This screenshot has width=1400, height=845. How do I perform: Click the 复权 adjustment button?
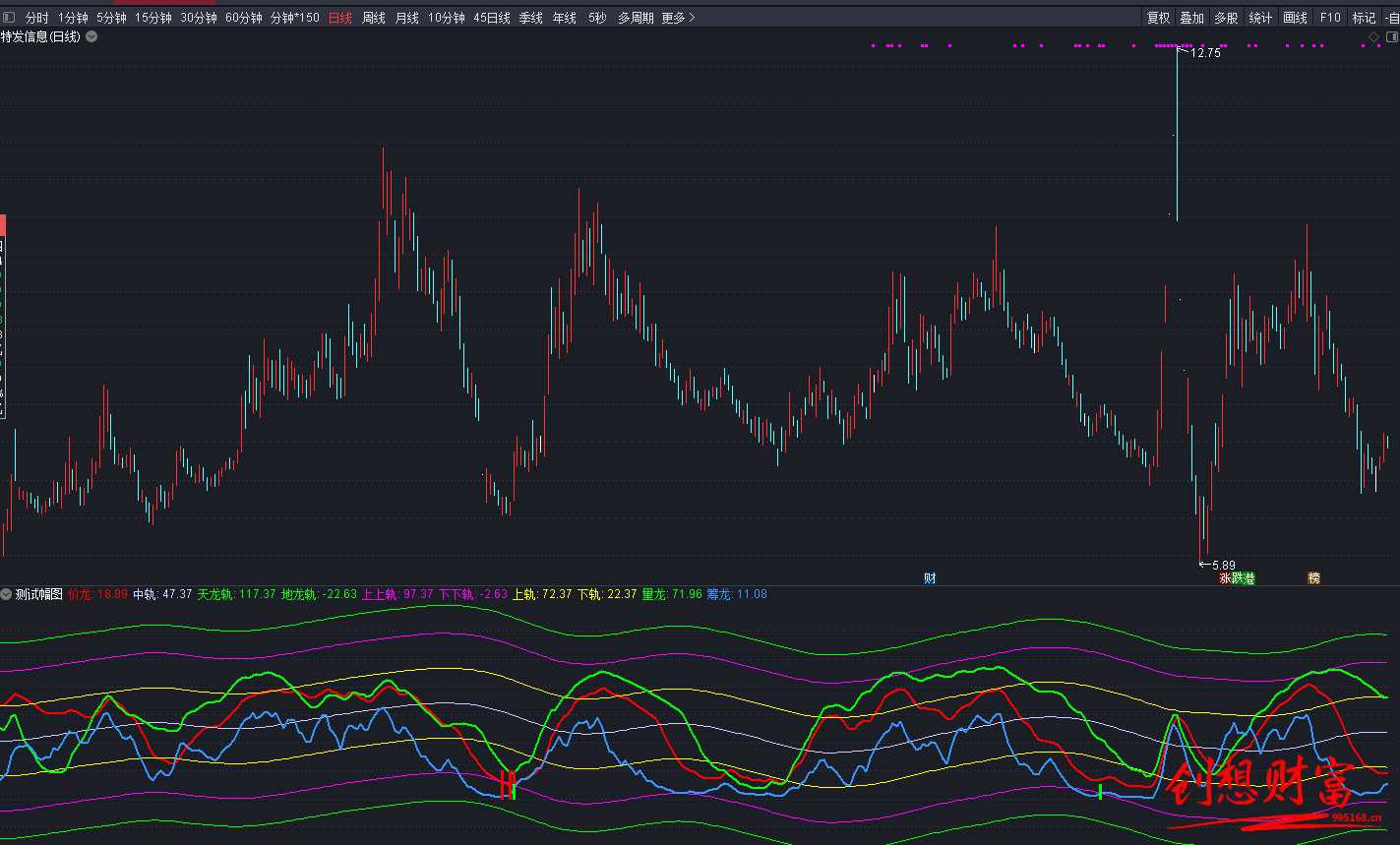pyautogui.click(x=1158, y=18)
